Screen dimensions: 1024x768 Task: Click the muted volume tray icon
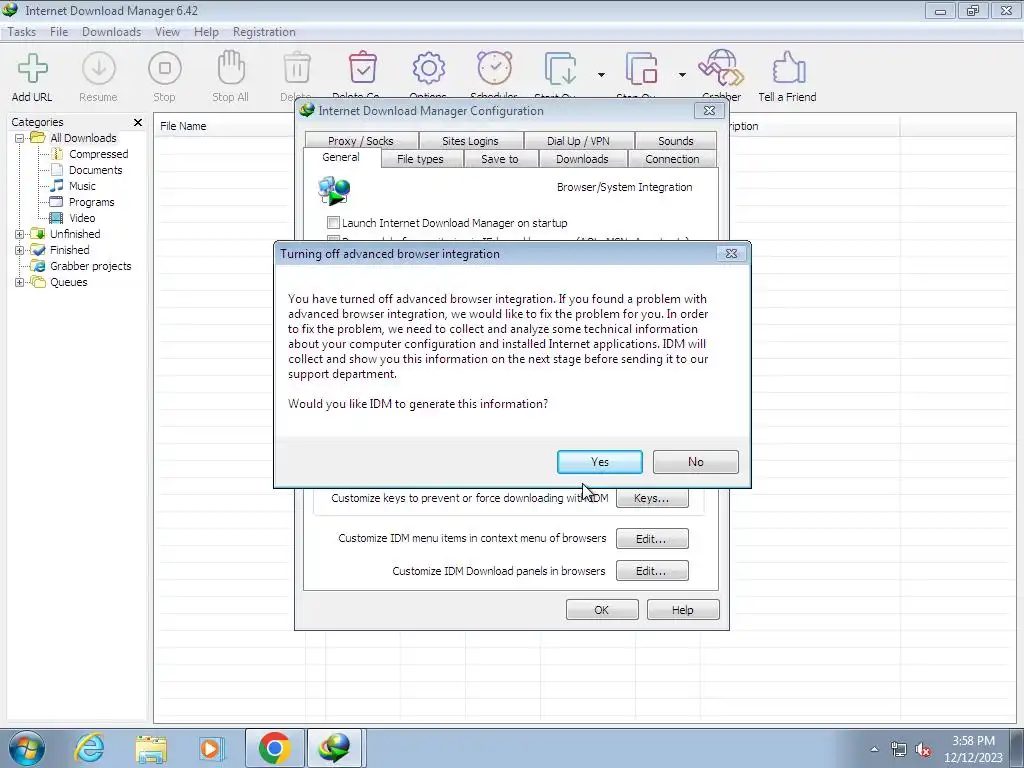click(923, 749)
